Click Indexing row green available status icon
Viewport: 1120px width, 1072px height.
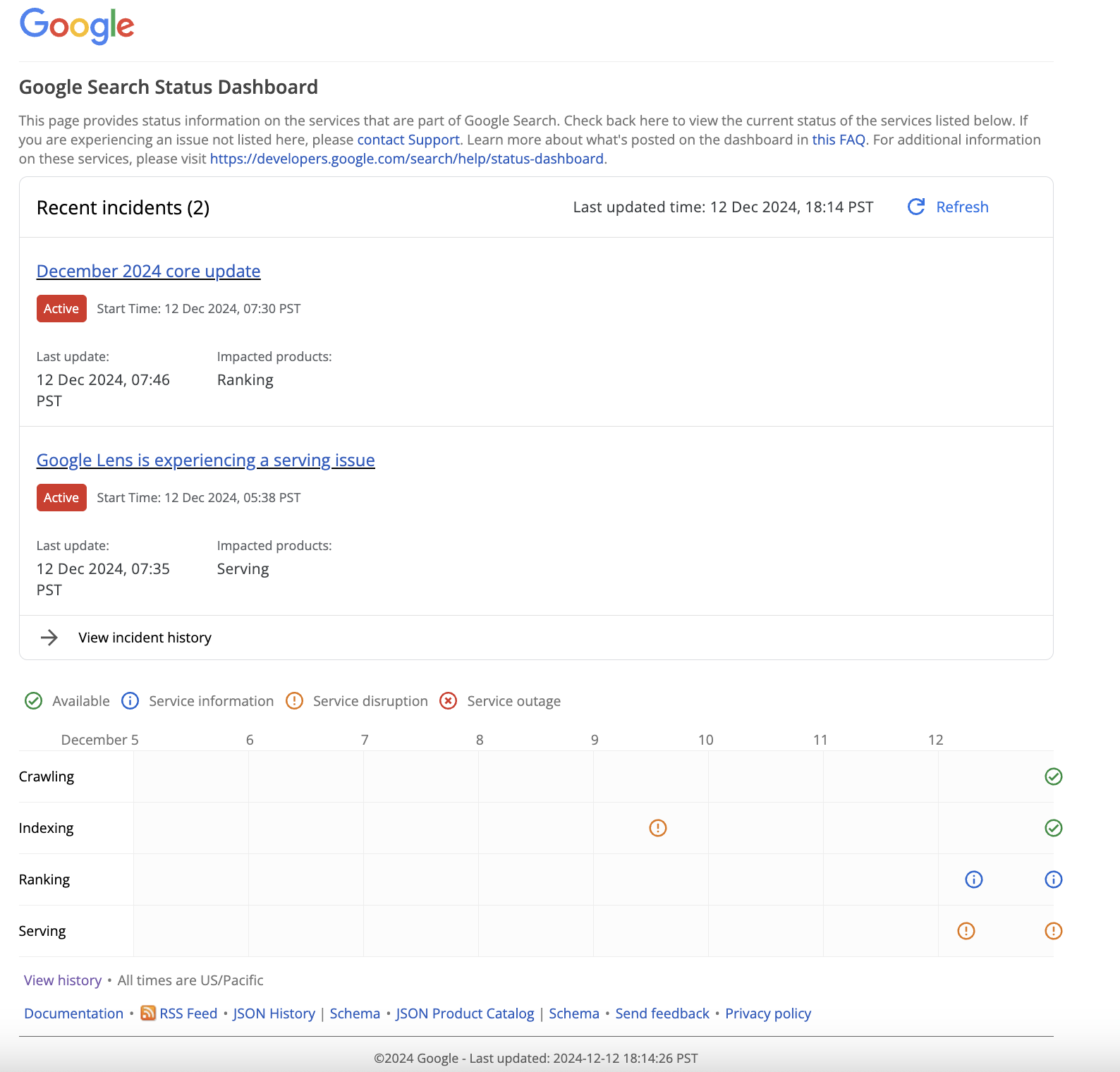pos(1054,828)
